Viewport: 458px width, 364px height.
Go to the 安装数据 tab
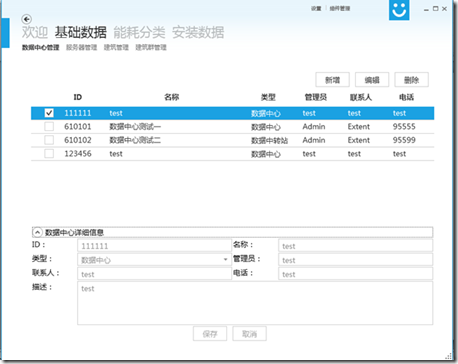pyautogui.click(x=198, y=32)
